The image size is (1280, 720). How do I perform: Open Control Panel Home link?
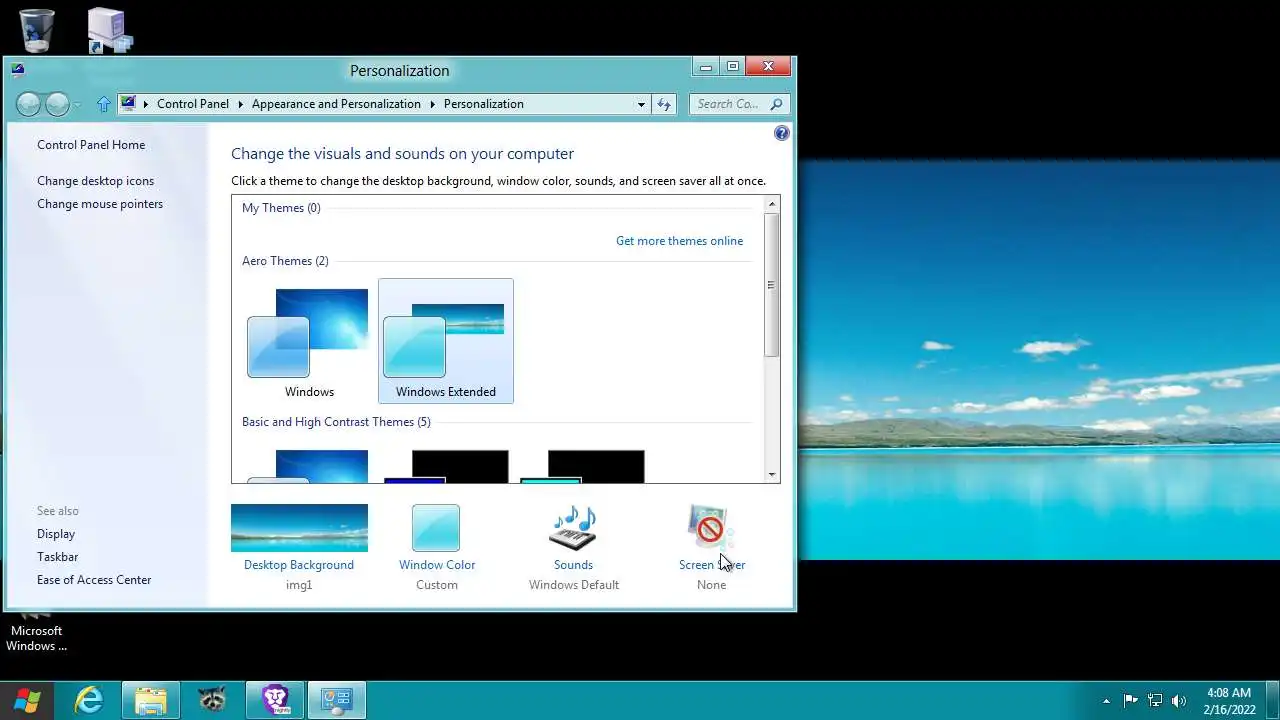click(91, 145)
